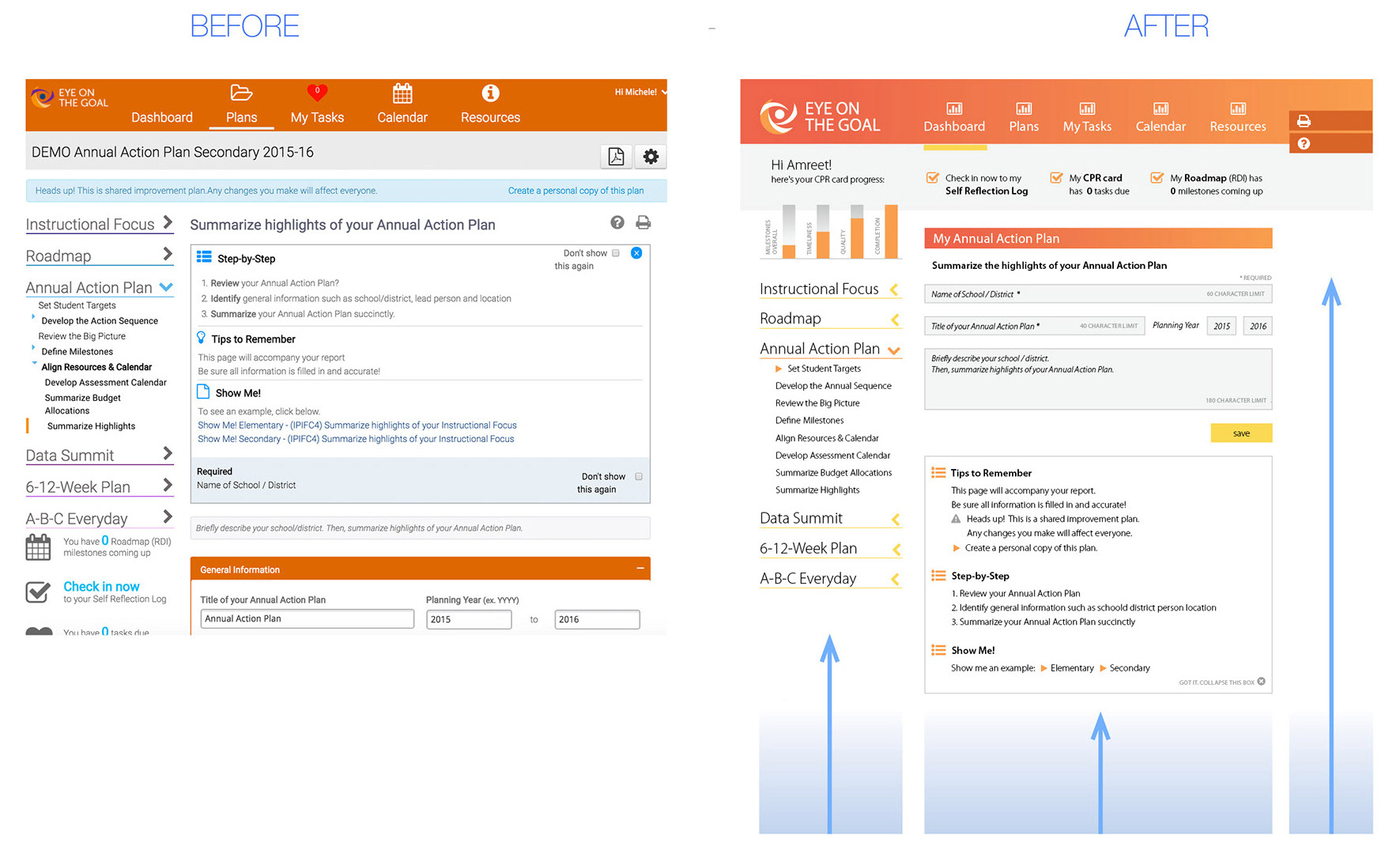The width and height of the screenshot is (1400, 847).
Task: Expand Instructional Focus chevron in After sidebar
Action: tap(895, 289)
